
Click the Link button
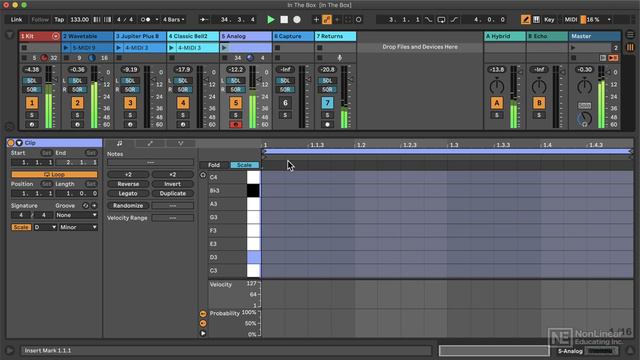pyautogui.click(x=17, y=20)
